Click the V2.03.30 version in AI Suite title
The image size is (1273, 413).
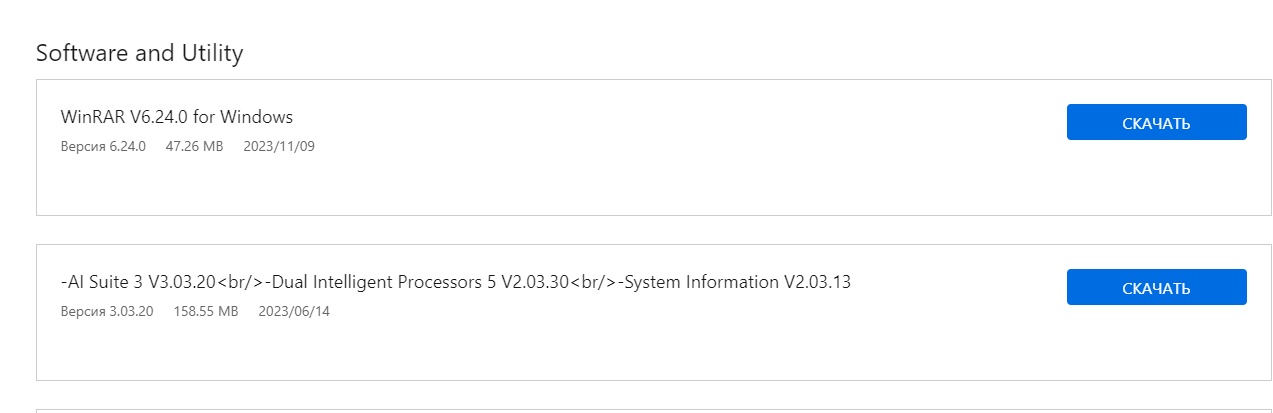point(534,282)
